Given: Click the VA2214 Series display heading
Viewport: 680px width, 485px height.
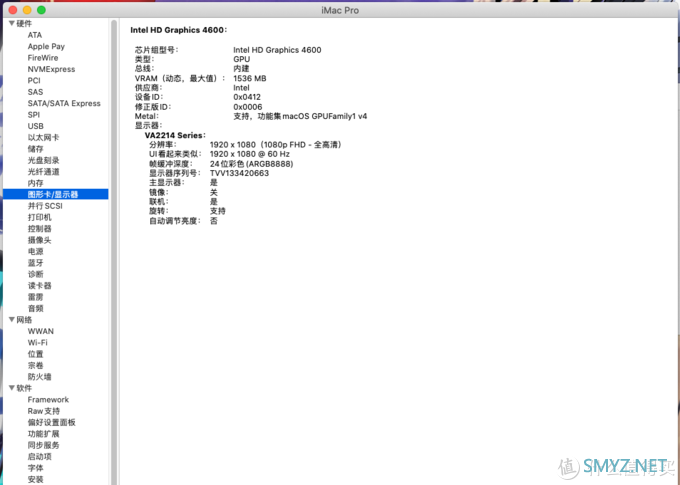Looking at the screenshot, I should point(175,135).
